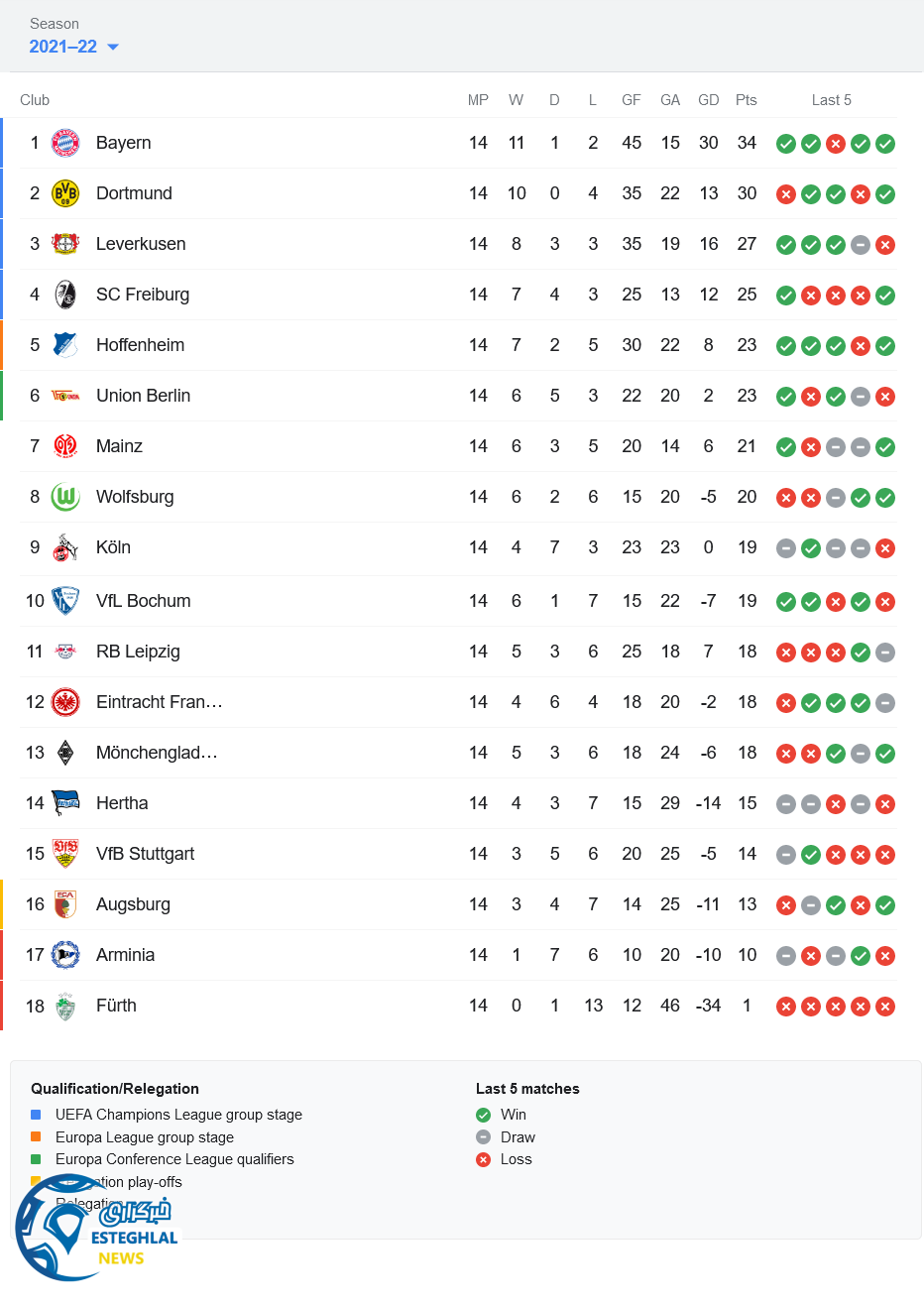The height and width of the screenshot is (1308, 924).
Task: Click the dropdown arrow beside the season
Action: click(113, 47)
